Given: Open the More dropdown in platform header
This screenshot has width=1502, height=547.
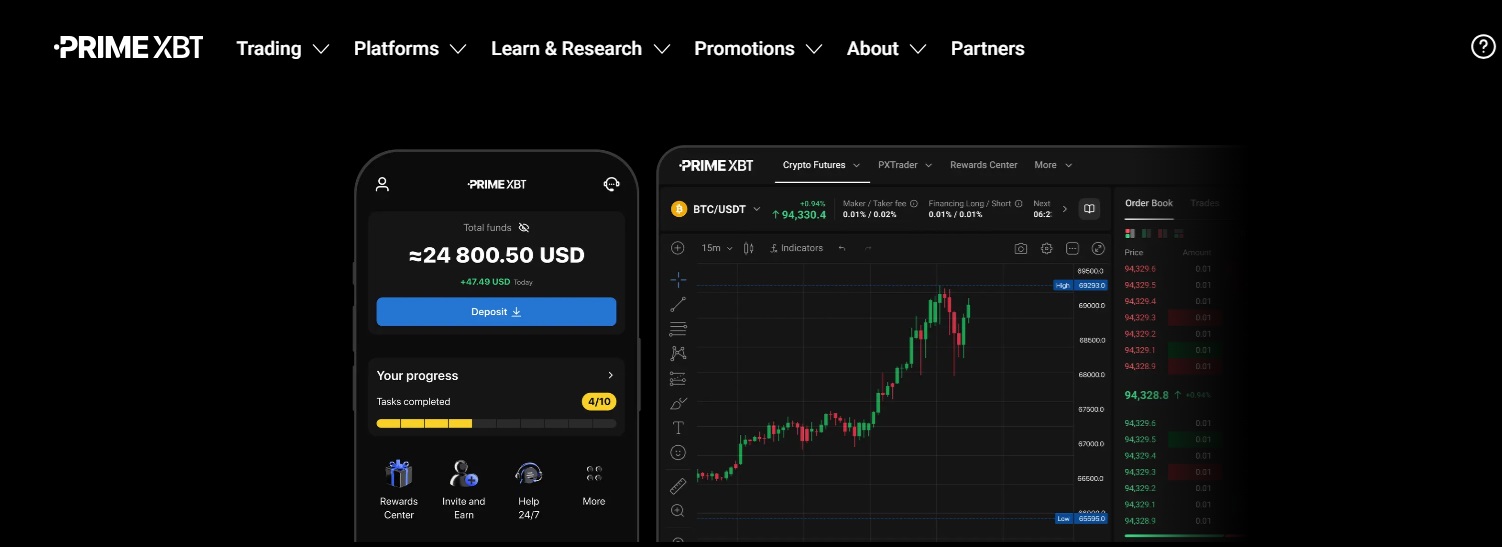Looking at the screenshot, I should click(x=1053, y=165).
